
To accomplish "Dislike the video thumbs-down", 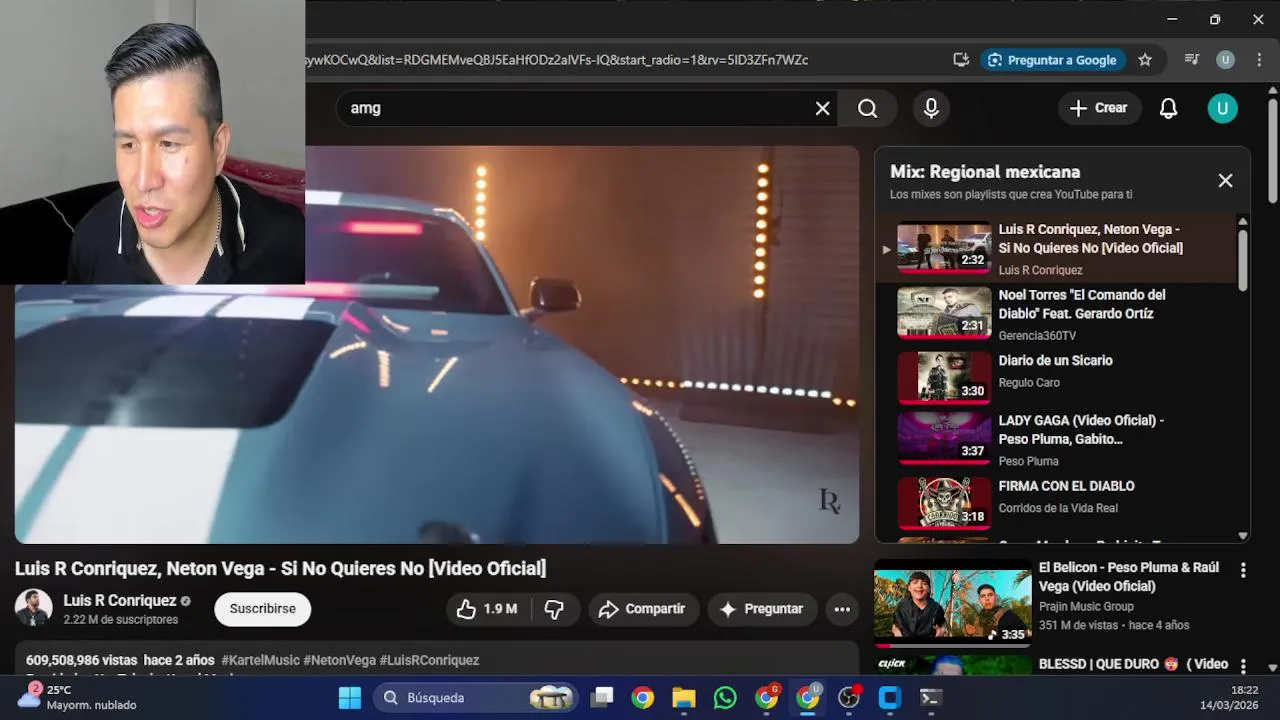I will (x=554, y=609).
